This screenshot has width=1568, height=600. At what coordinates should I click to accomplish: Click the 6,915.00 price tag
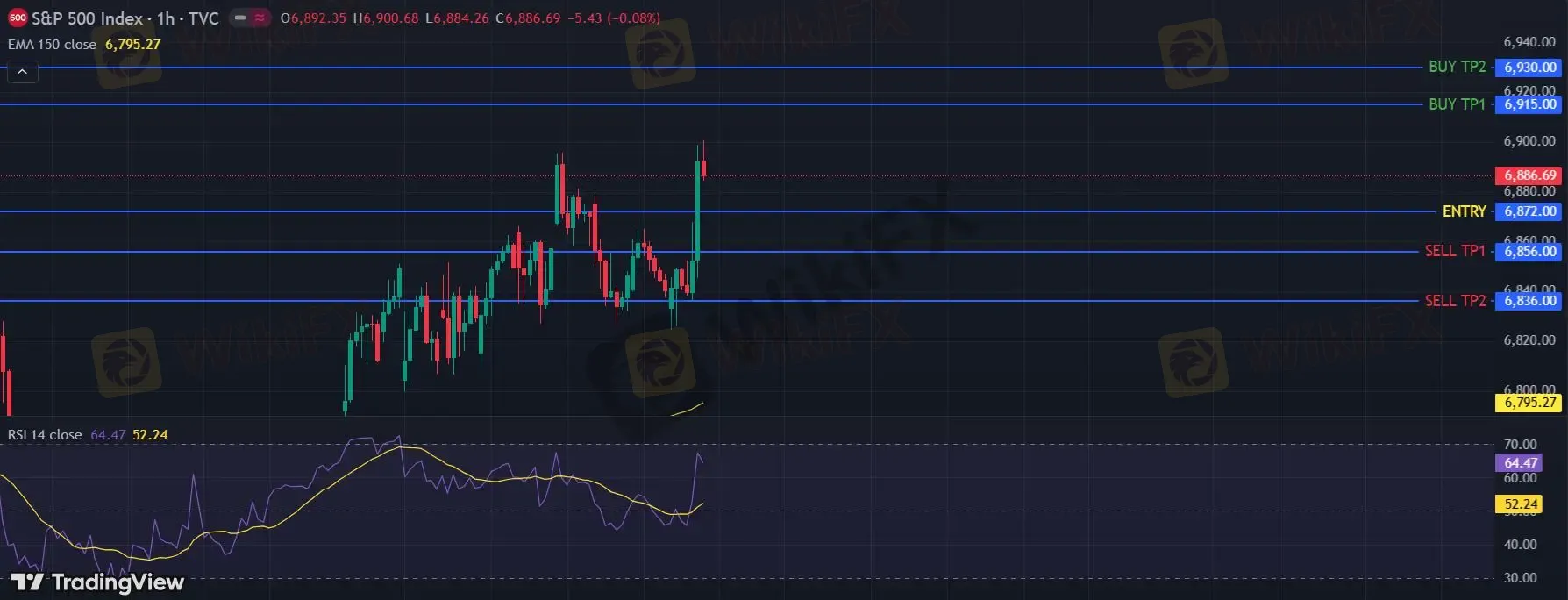pyautogui.click(x=1529, y=104)
